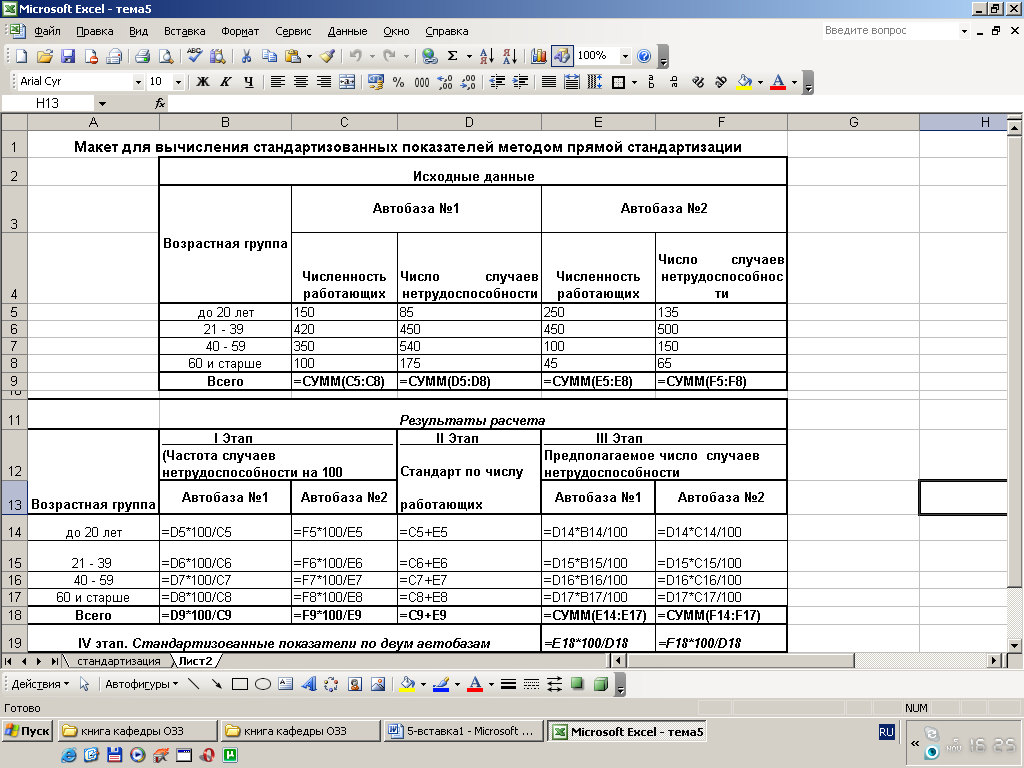The width and height of the screenshot is (1024, 768).
Task: Toggle the Drawing toolbar button
Action: pyautogui.click(x=562, y=56)
